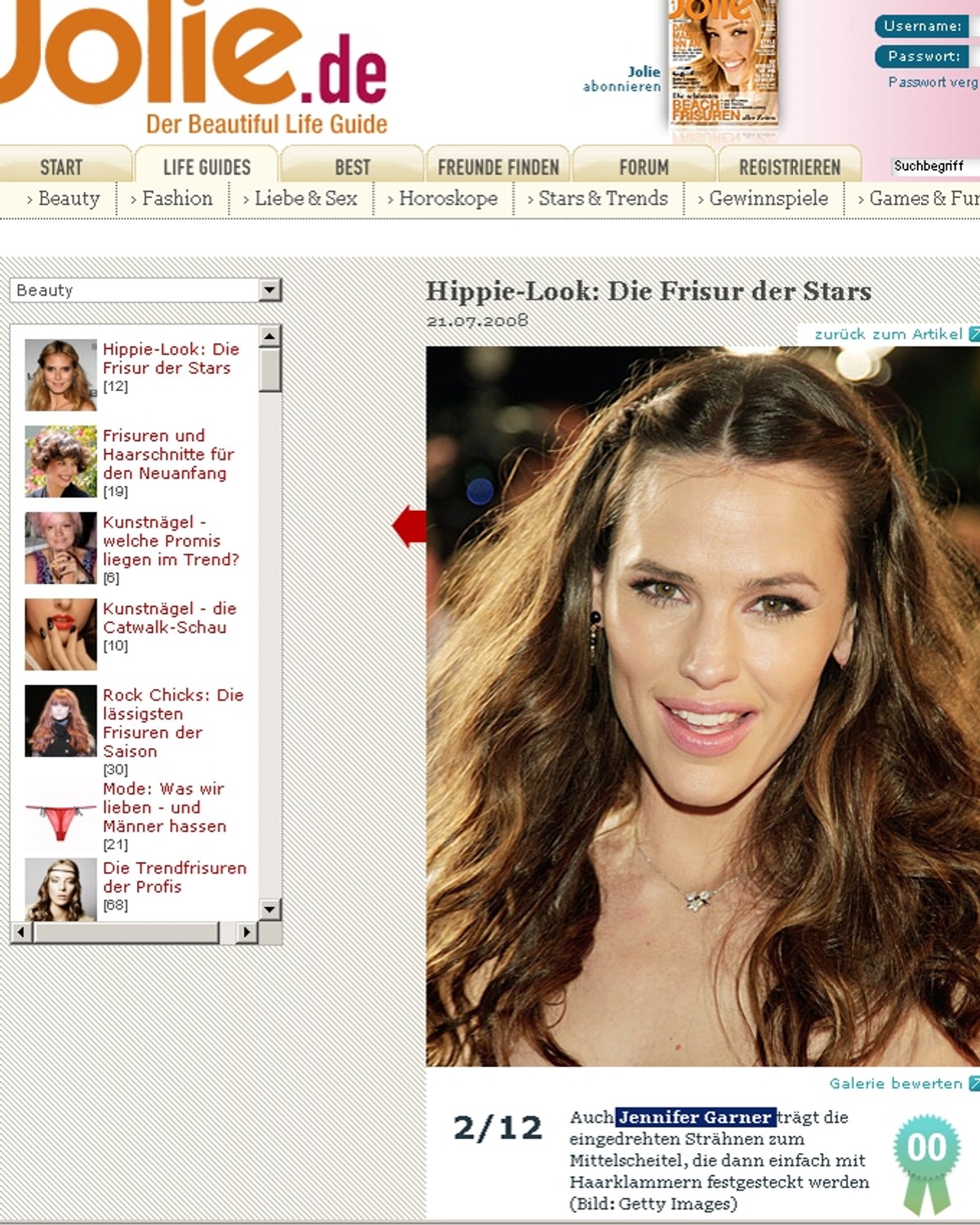
Task: Open the 'Die Trendfrisuren der Profis' thumbnail
Action: [60, 889]
